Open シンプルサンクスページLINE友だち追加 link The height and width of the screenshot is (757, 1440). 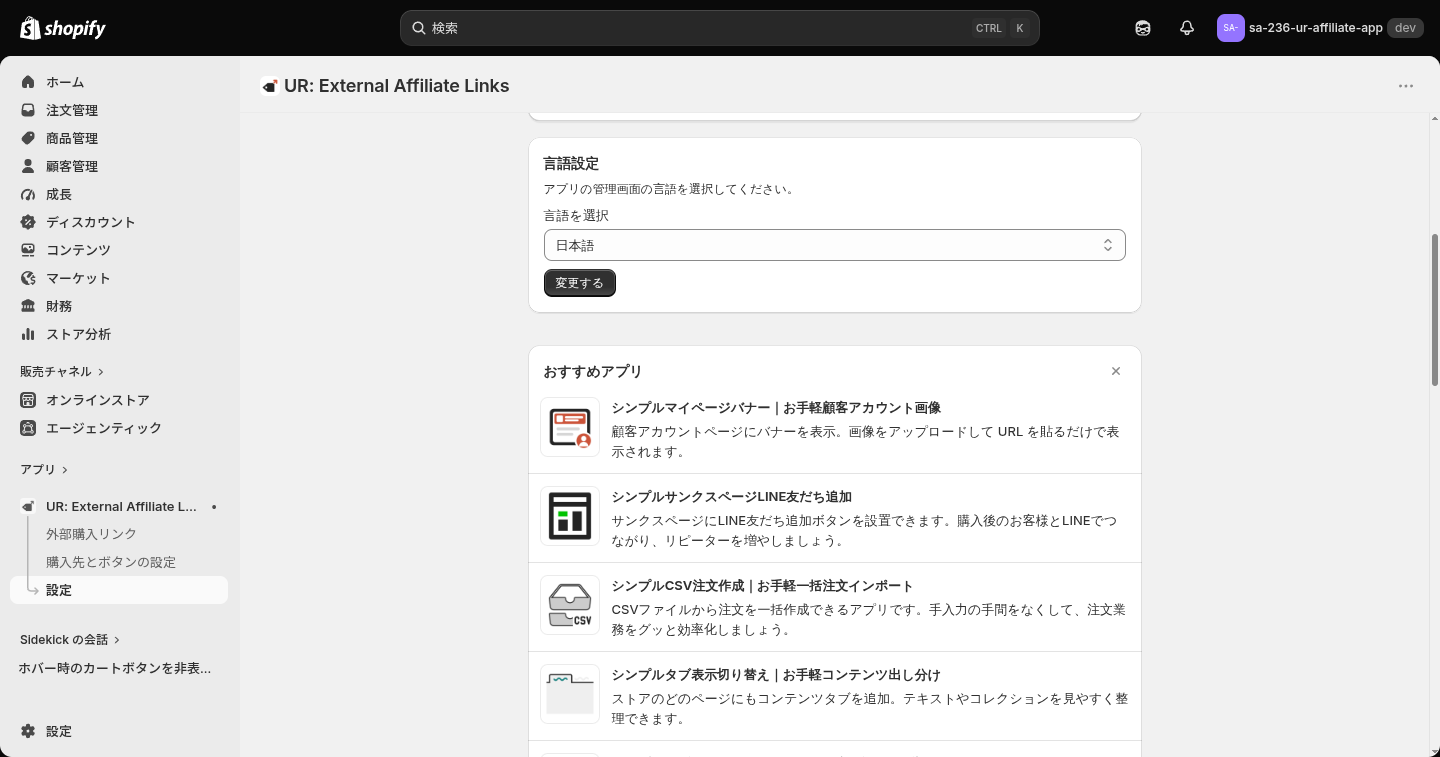point(732,497)
